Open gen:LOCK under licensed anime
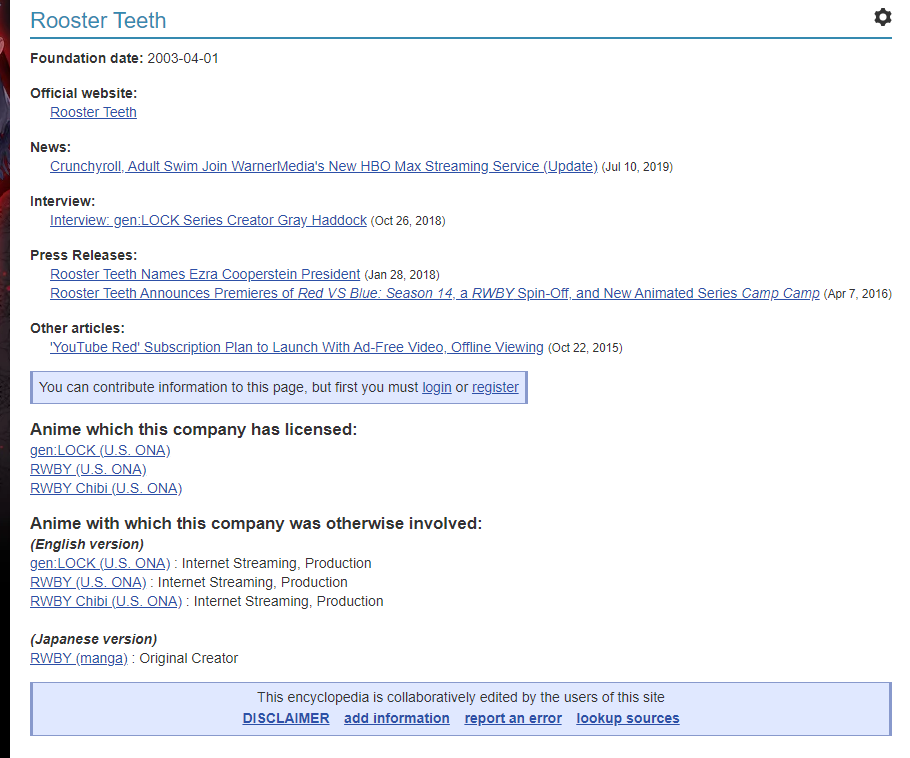Viewport: 910px width, 758px height. (100, 450)
